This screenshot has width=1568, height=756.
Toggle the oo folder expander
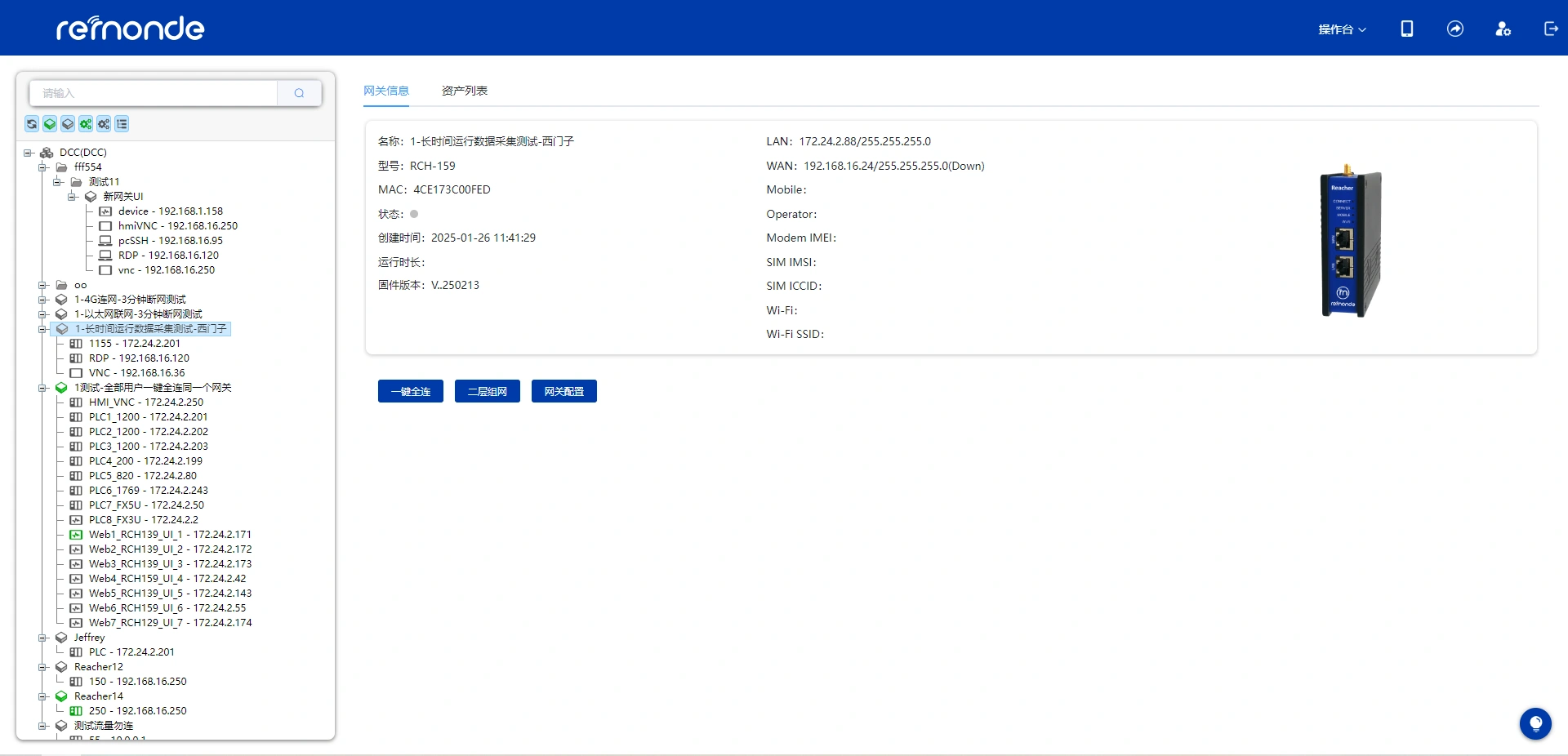click(42, 285)
